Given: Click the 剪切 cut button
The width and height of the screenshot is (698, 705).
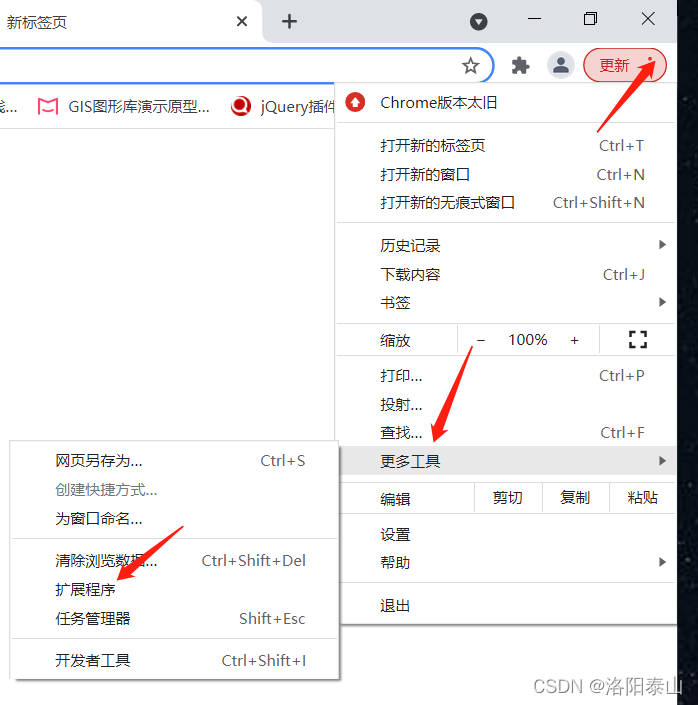Looking at the screenshot, I should pos(508,498).
